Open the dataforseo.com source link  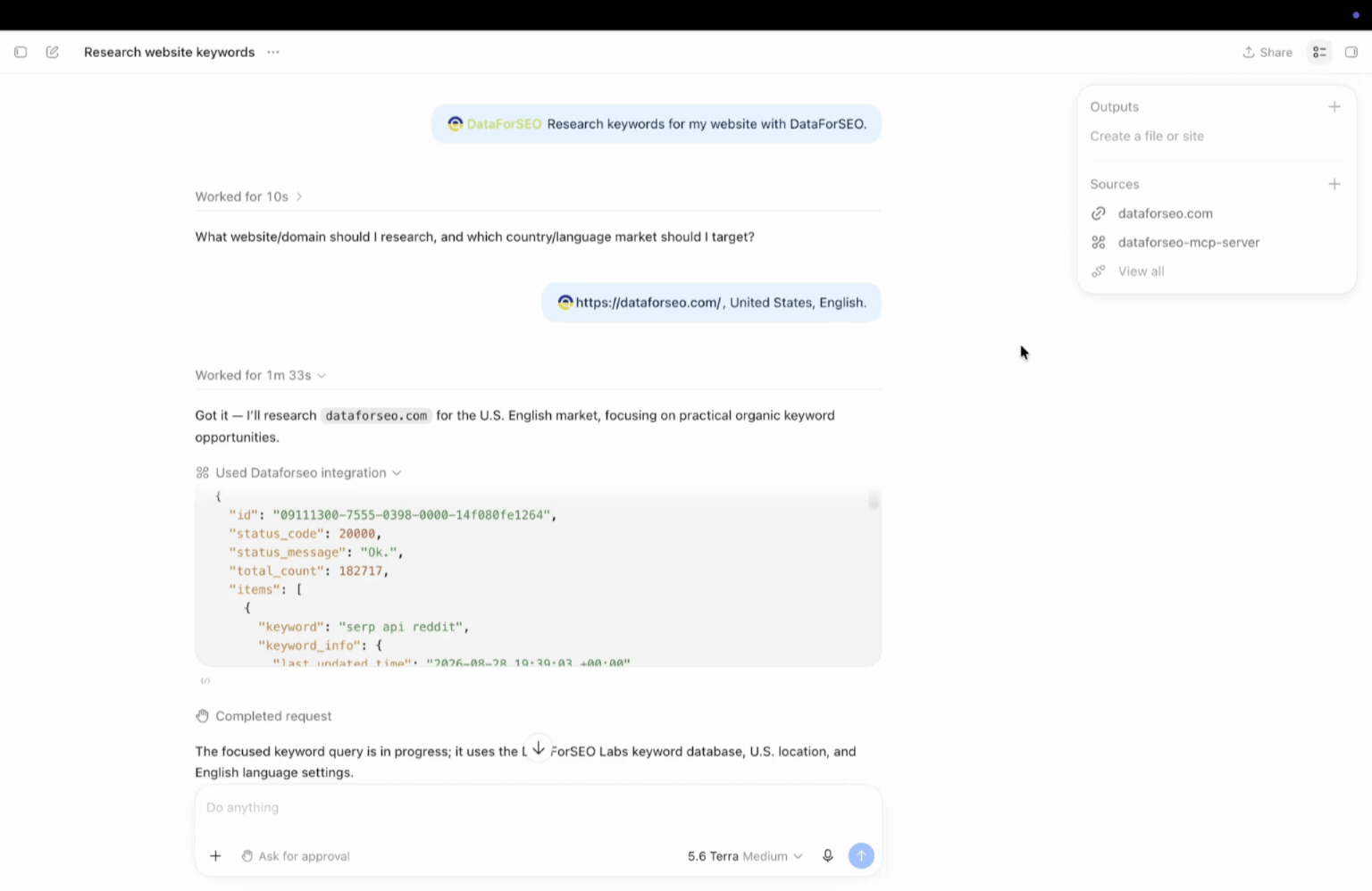(1165, 213)
